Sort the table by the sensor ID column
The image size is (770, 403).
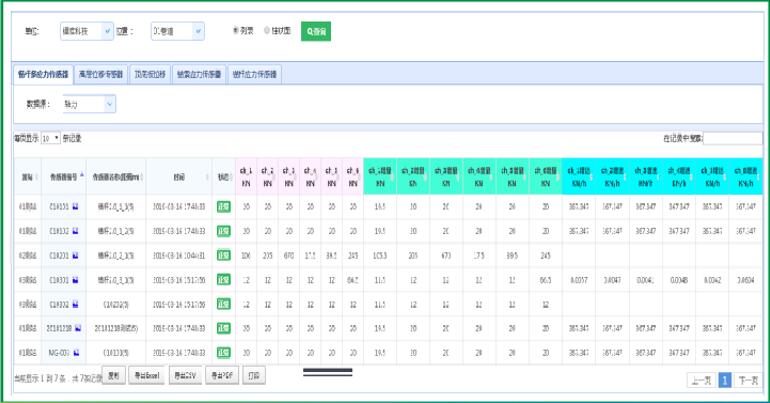pos(63,175)
